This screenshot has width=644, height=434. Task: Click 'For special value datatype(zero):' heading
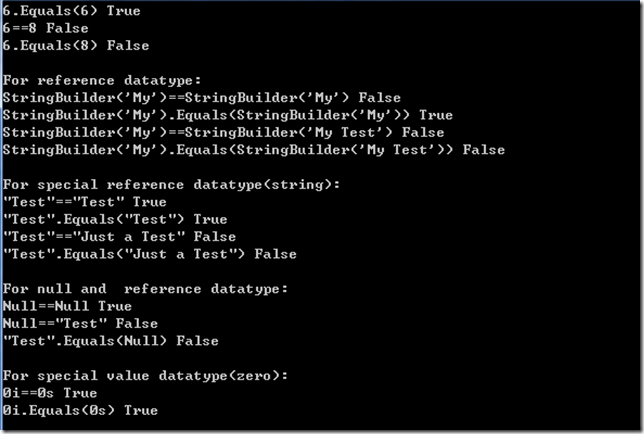(x=145, y=376)
